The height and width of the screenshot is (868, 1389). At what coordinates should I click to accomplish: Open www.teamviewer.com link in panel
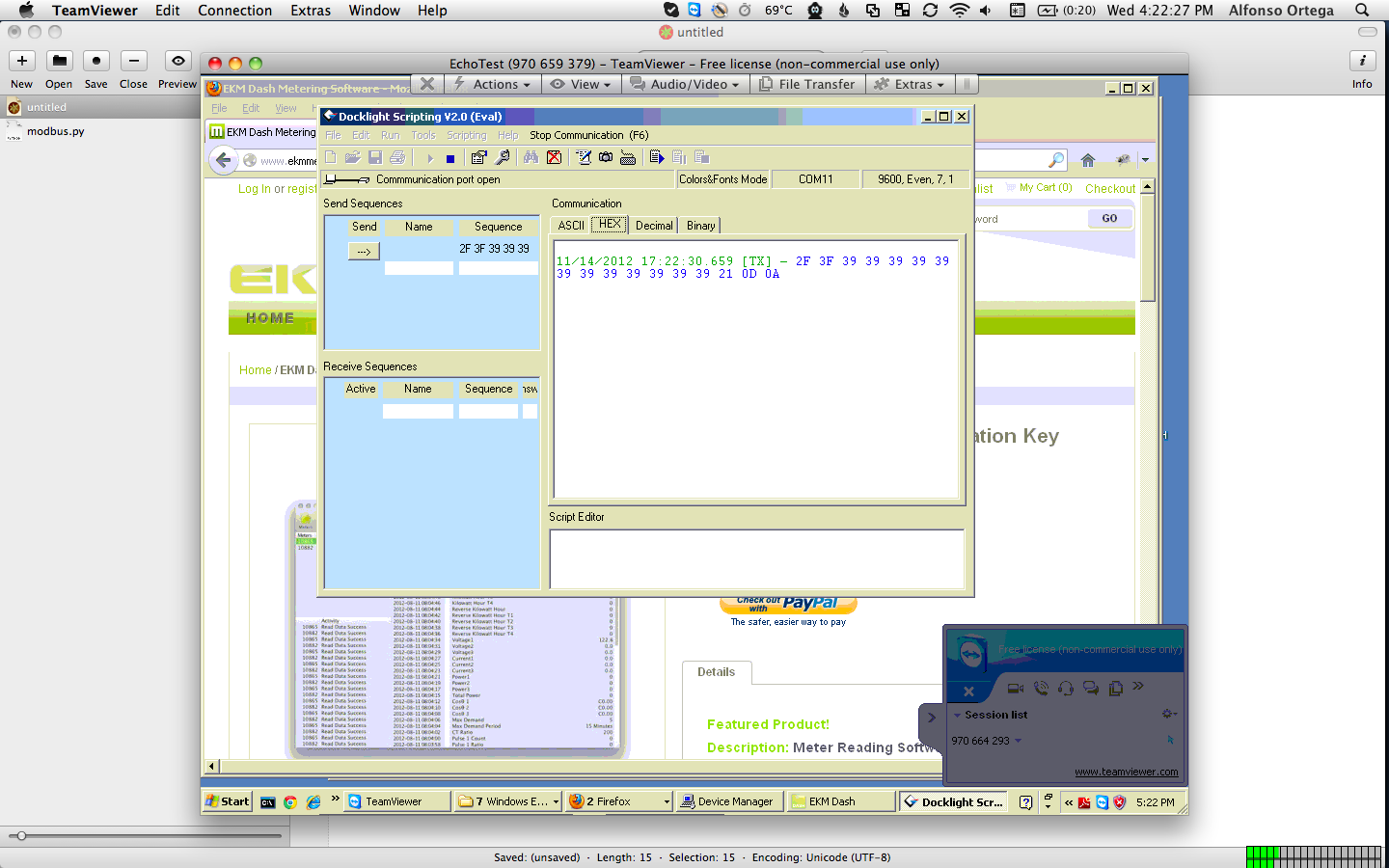coord(1127,772)
